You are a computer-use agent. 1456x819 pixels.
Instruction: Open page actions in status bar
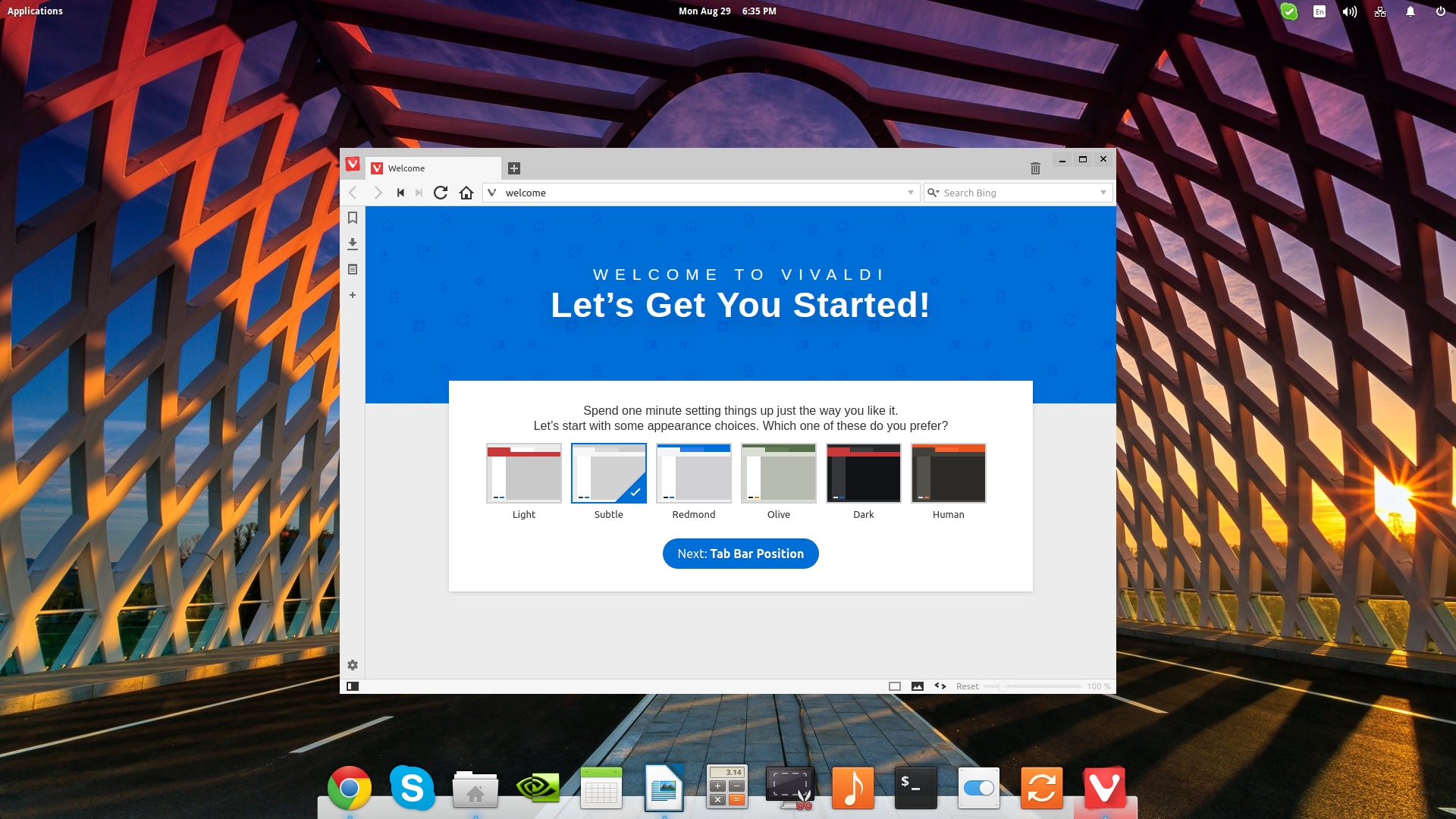coord(940,686)
